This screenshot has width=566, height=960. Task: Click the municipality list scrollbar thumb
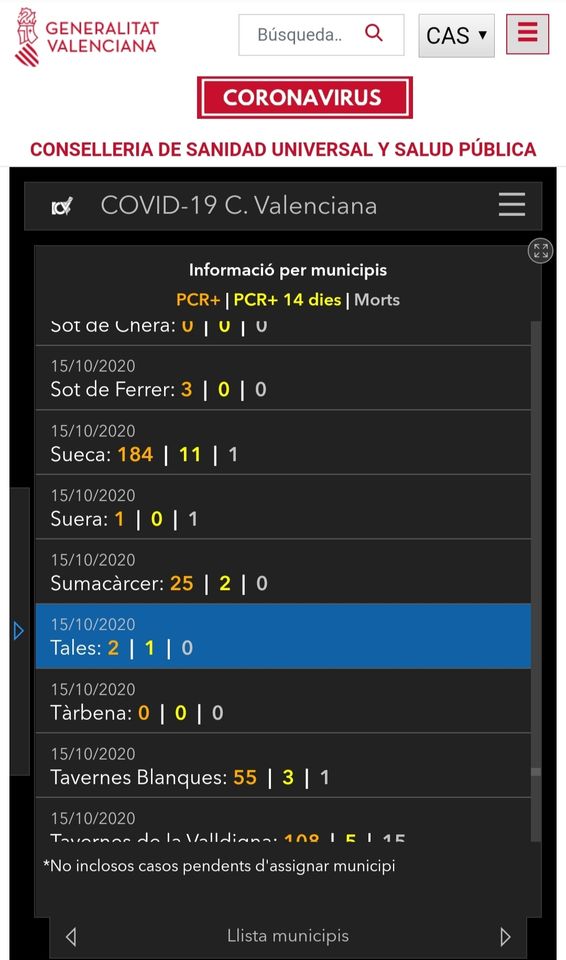(536, 772)
